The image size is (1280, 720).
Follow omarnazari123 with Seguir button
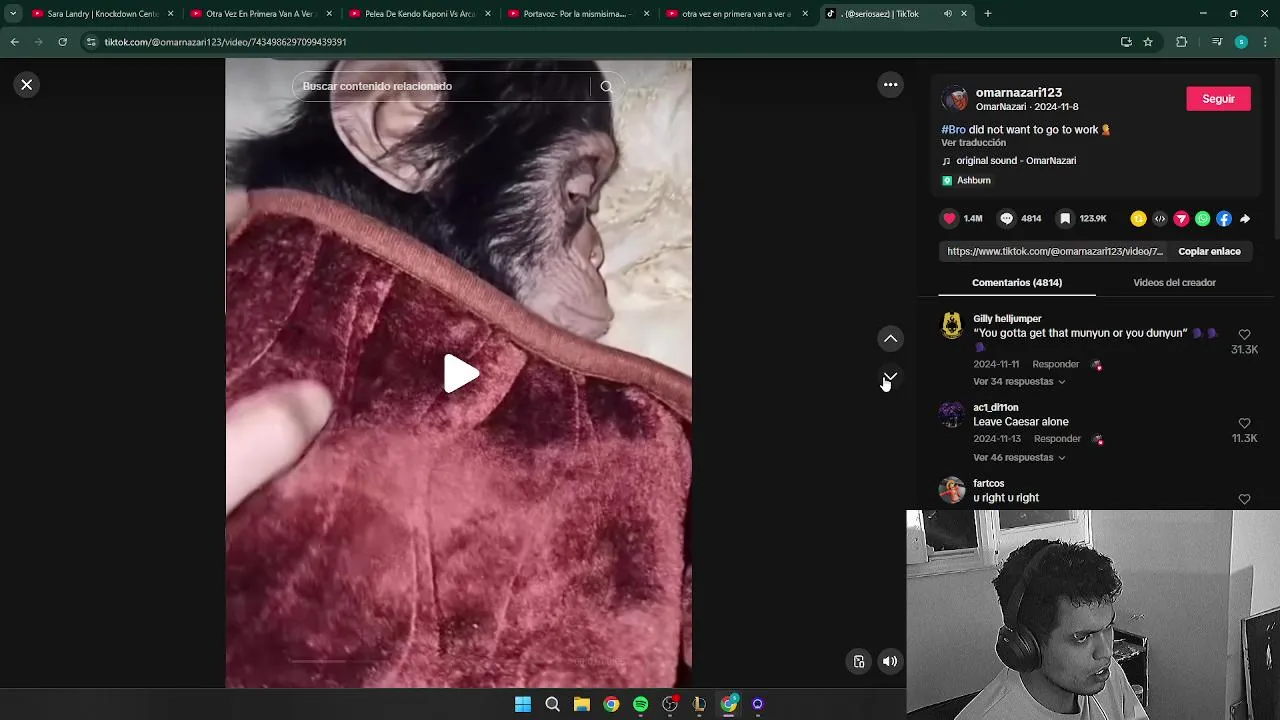[x=1218, y=98]
